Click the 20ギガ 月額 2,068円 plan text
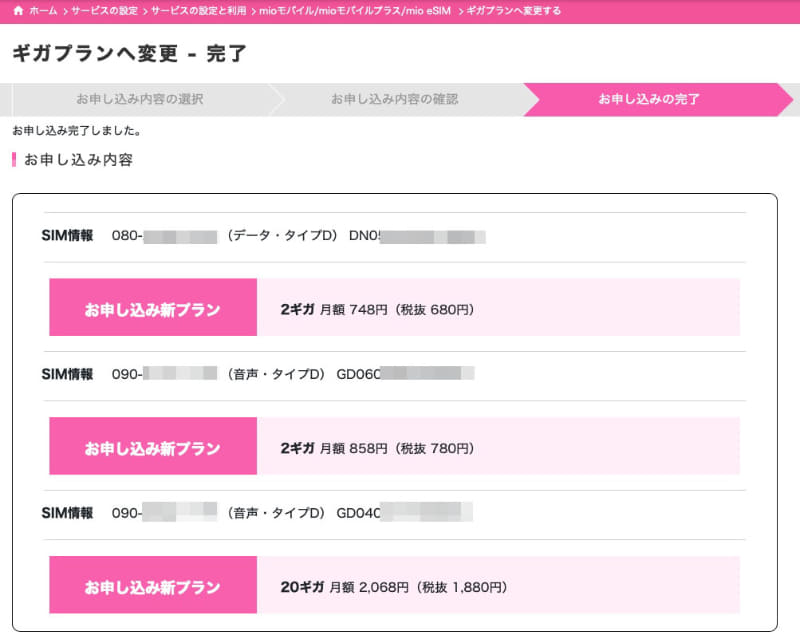800x639 pixels. click(394, 587)
